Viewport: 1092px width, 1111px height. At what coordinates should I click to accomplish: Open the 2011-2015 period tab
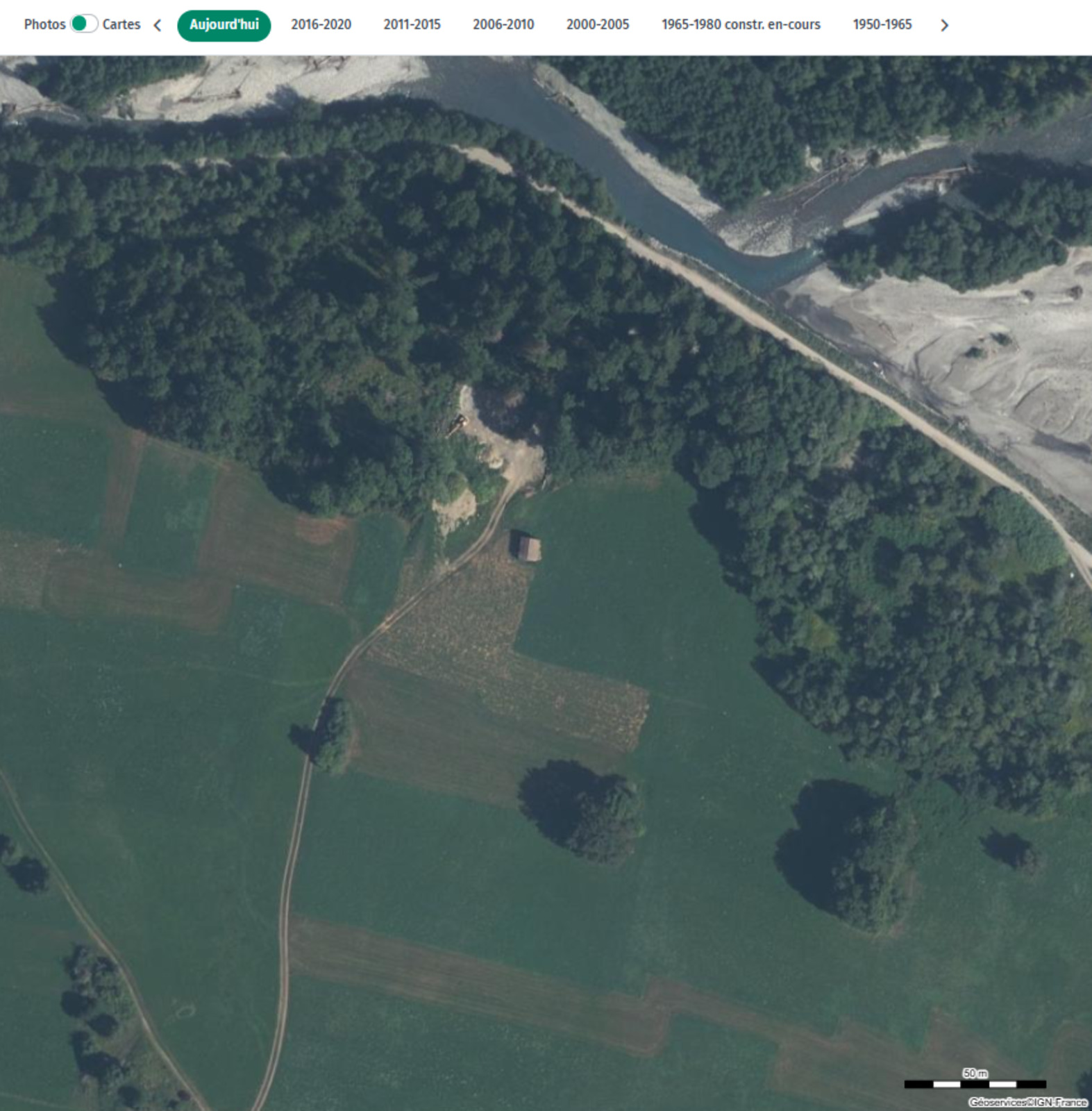(x=412, y=25)
